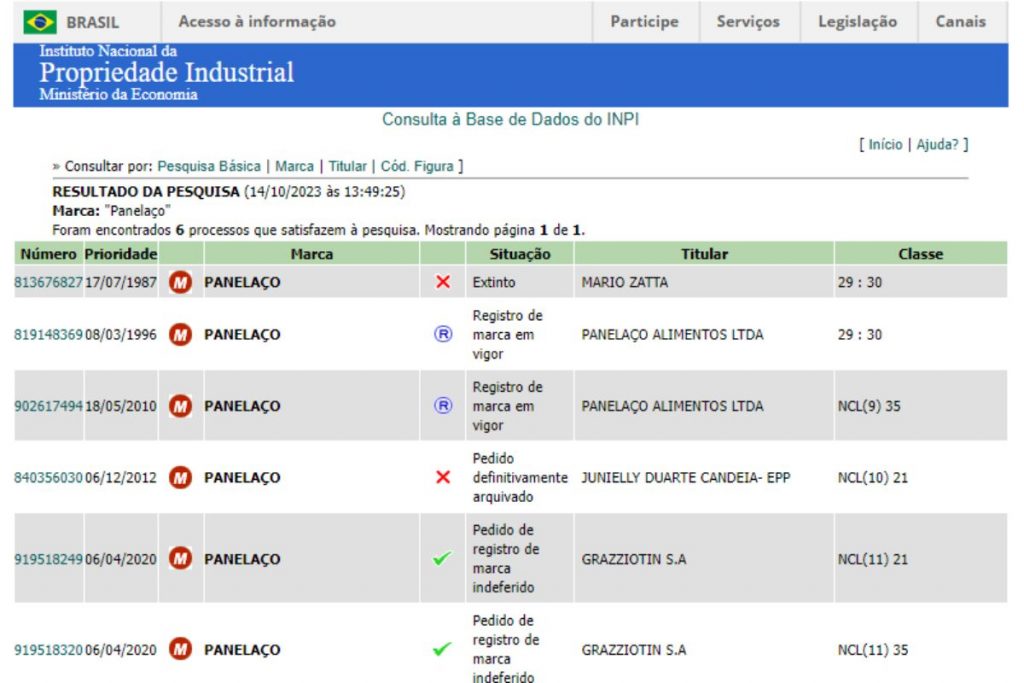This screenshot has height=683, width=1024.
Task: Click the red X icon for JUNIELLY DUARTE CANDEIA row
Action: click(x=443, y=477)
